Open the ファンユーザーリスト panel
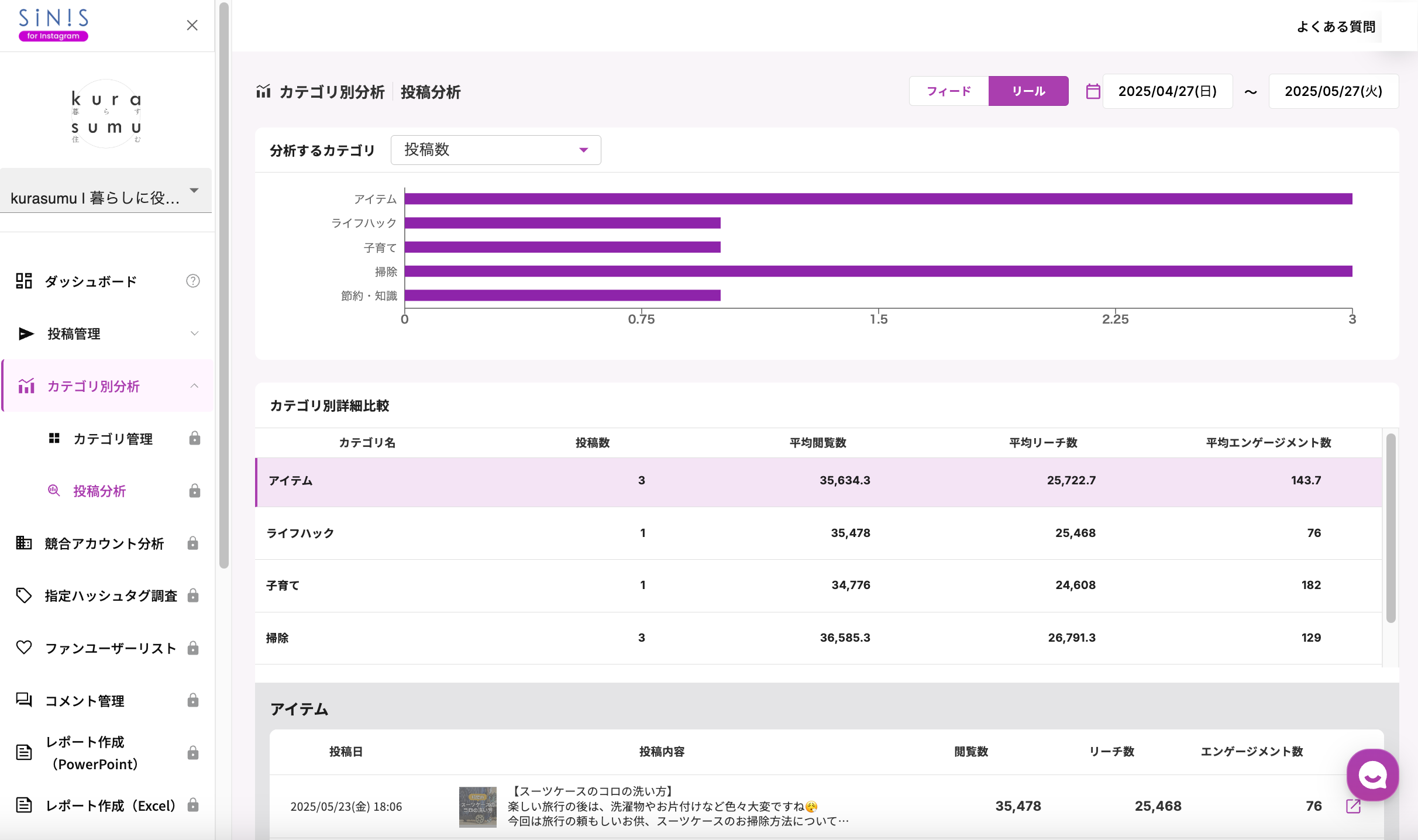Image resolution: width=1418 pixels, height=840 pixels. (x=109, y=648)
